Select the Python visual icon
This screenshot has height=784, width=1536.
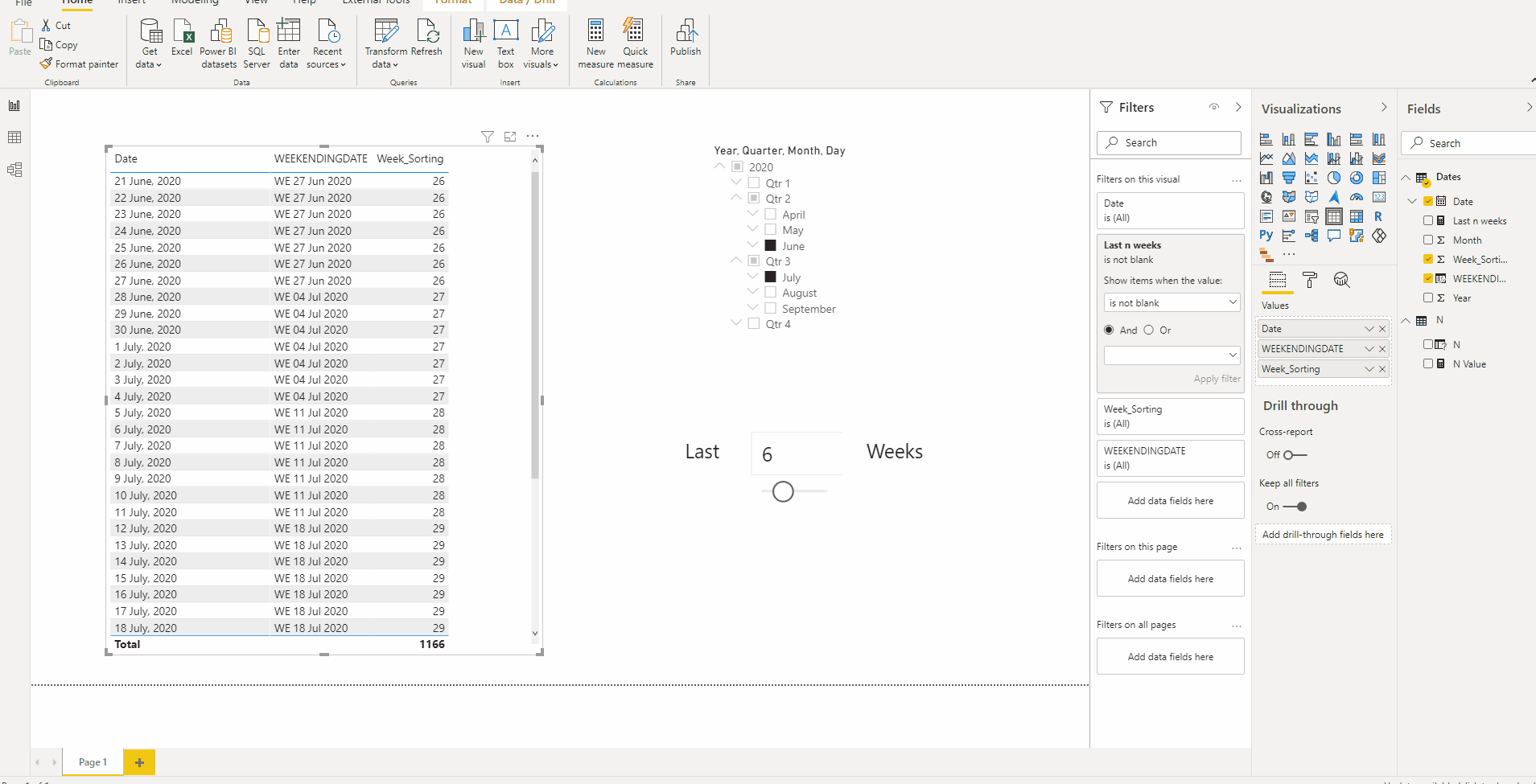1266,236
